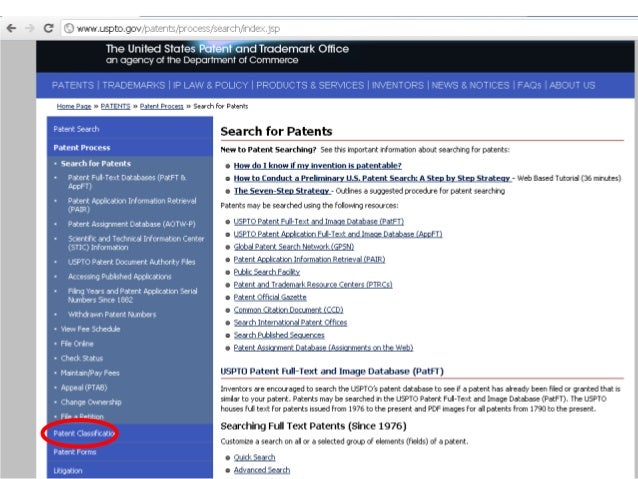Click the site info icon in address bar
Image resolution: width=638 pixels, height=479 pixels.
(x=69, y=28)
